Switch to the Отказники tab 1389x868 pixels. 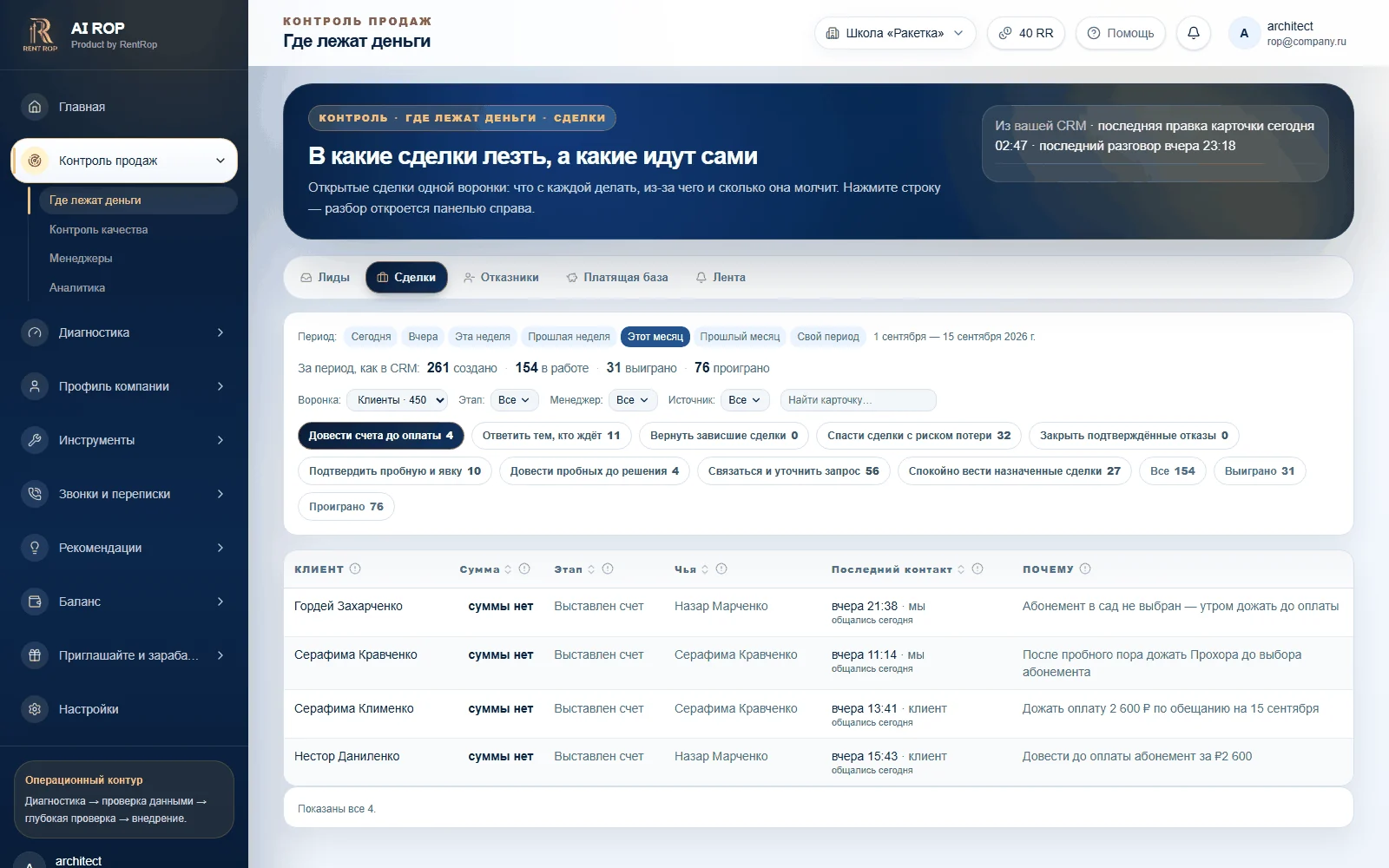(501, 278)
